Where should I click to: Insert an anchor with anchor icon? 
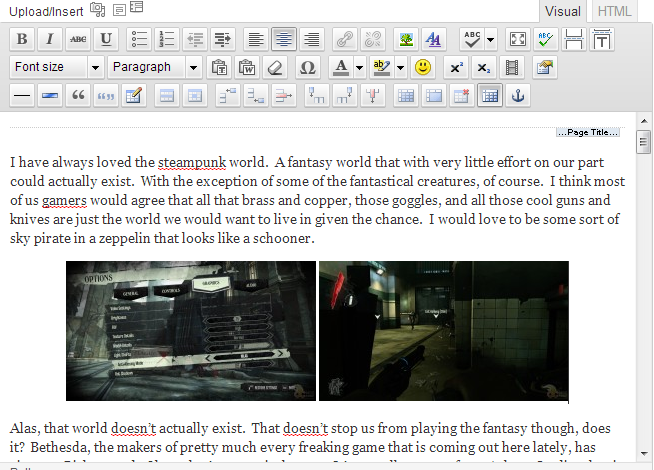click(518, 96)
